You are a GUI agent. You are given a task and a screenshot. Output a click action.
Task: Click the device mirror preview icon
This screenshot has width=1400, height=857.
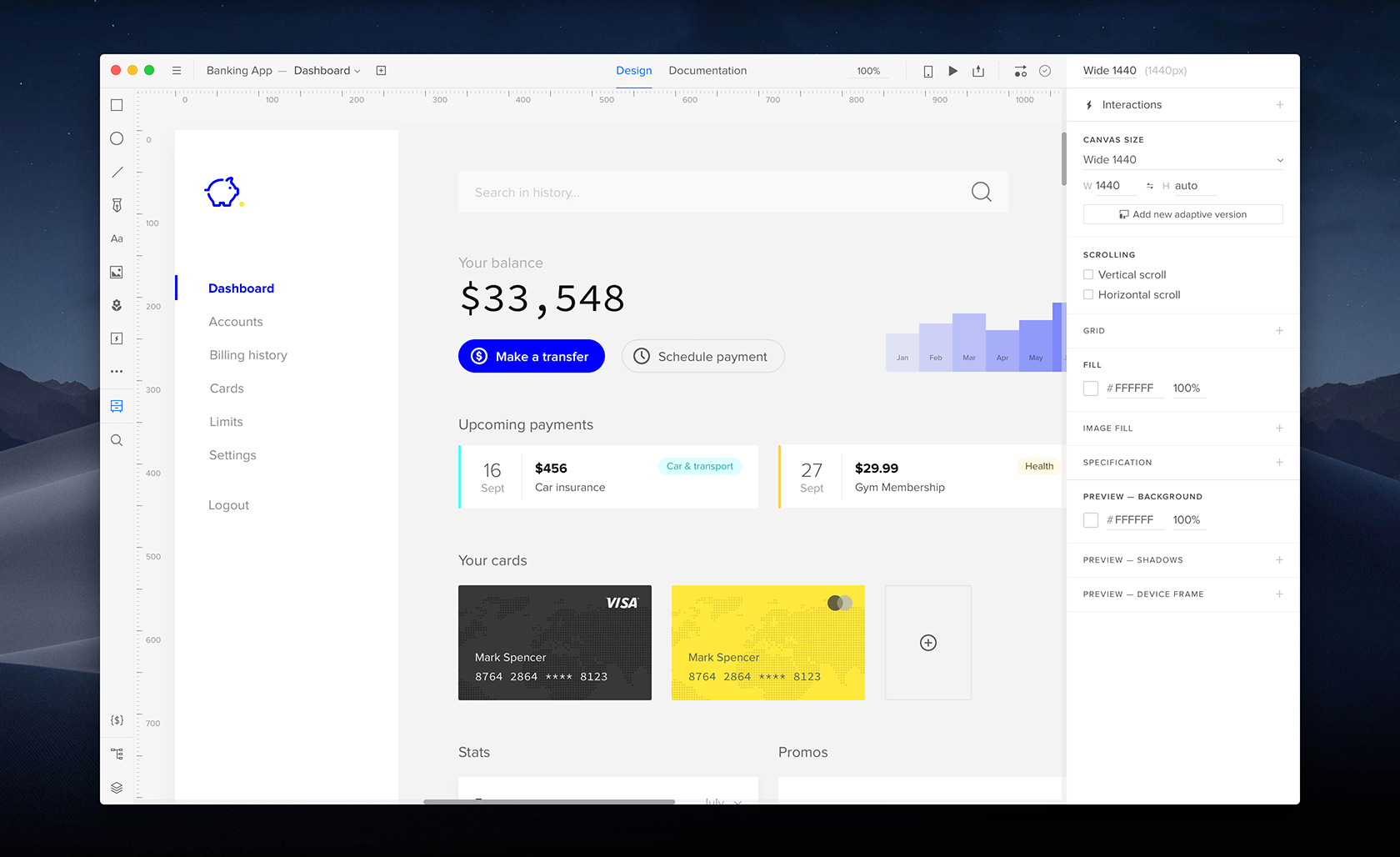927,71
